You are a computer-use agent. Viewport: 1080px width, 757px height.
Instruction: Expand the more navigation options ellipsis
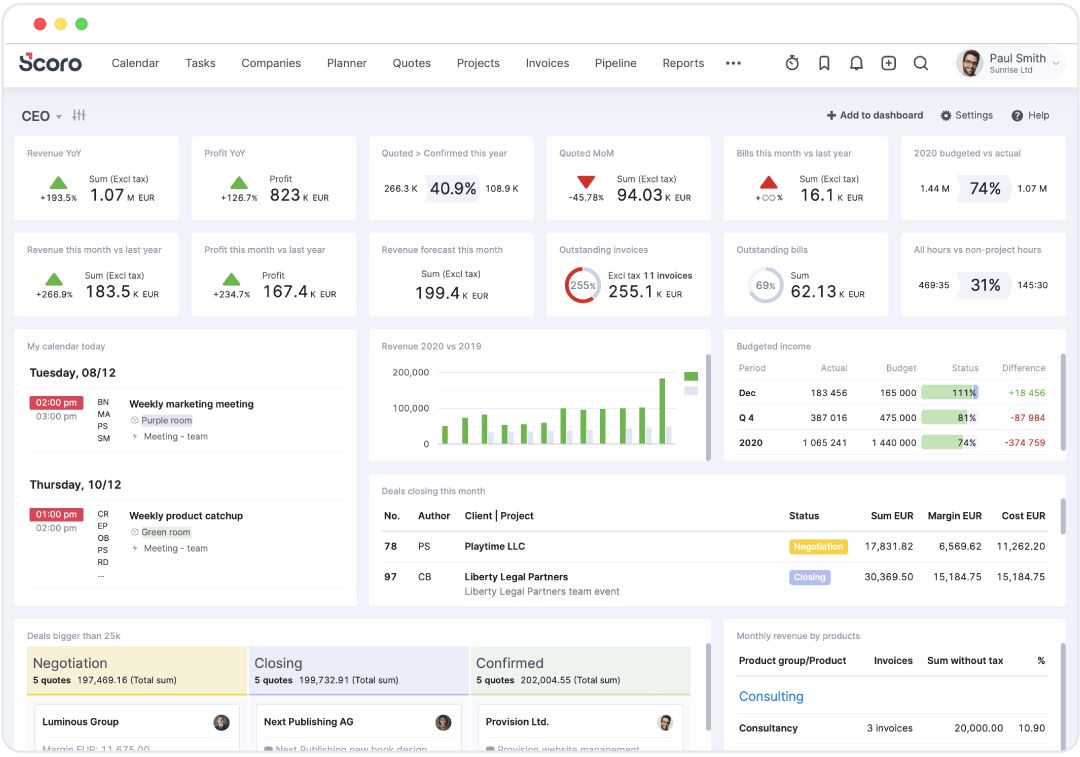point(733,62)
